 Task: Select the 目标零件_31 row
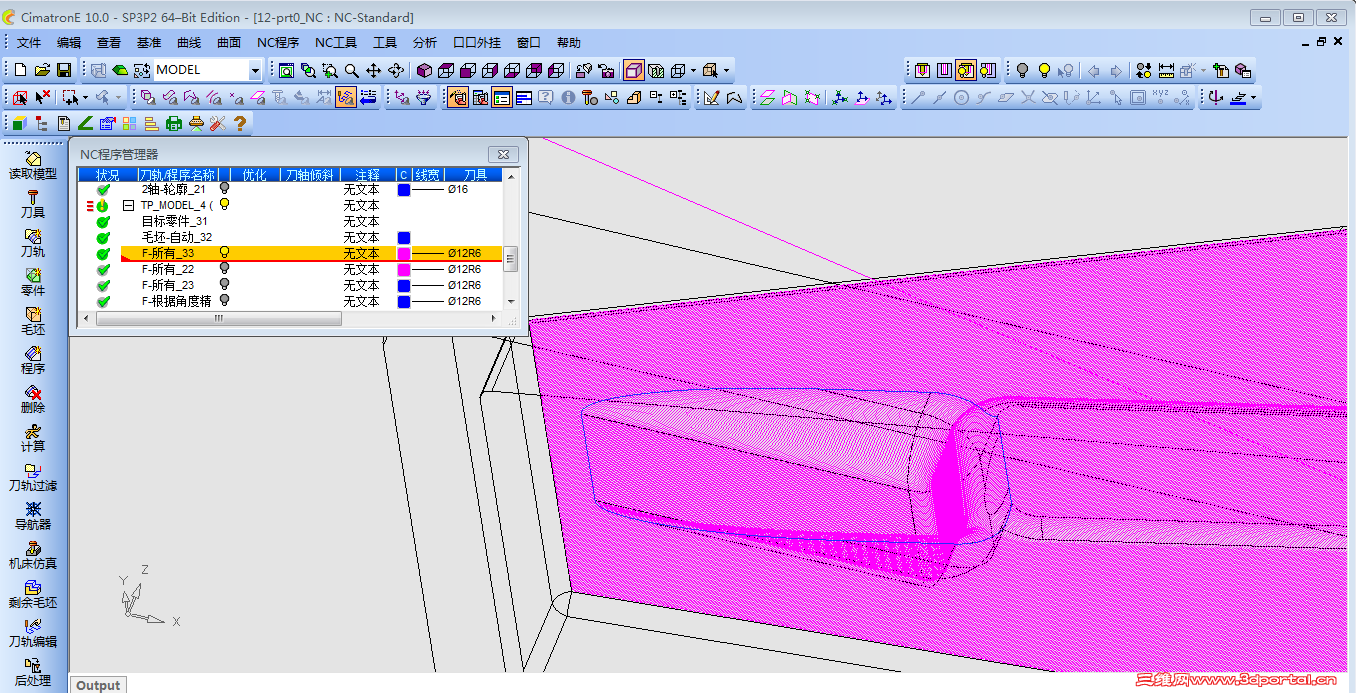coord(290,221)
